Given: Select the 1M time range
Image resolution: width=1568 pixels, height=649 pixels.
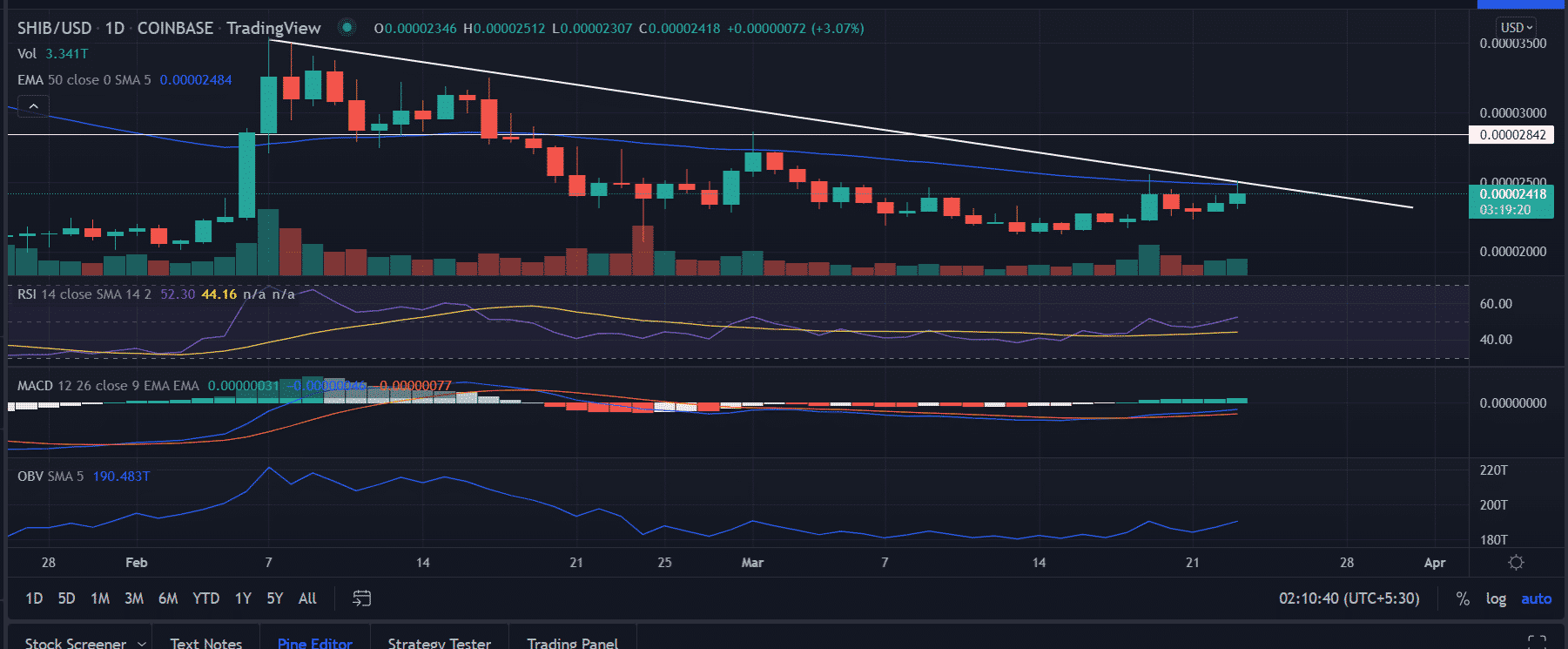Looking at the screenshot, I should 100,598.
